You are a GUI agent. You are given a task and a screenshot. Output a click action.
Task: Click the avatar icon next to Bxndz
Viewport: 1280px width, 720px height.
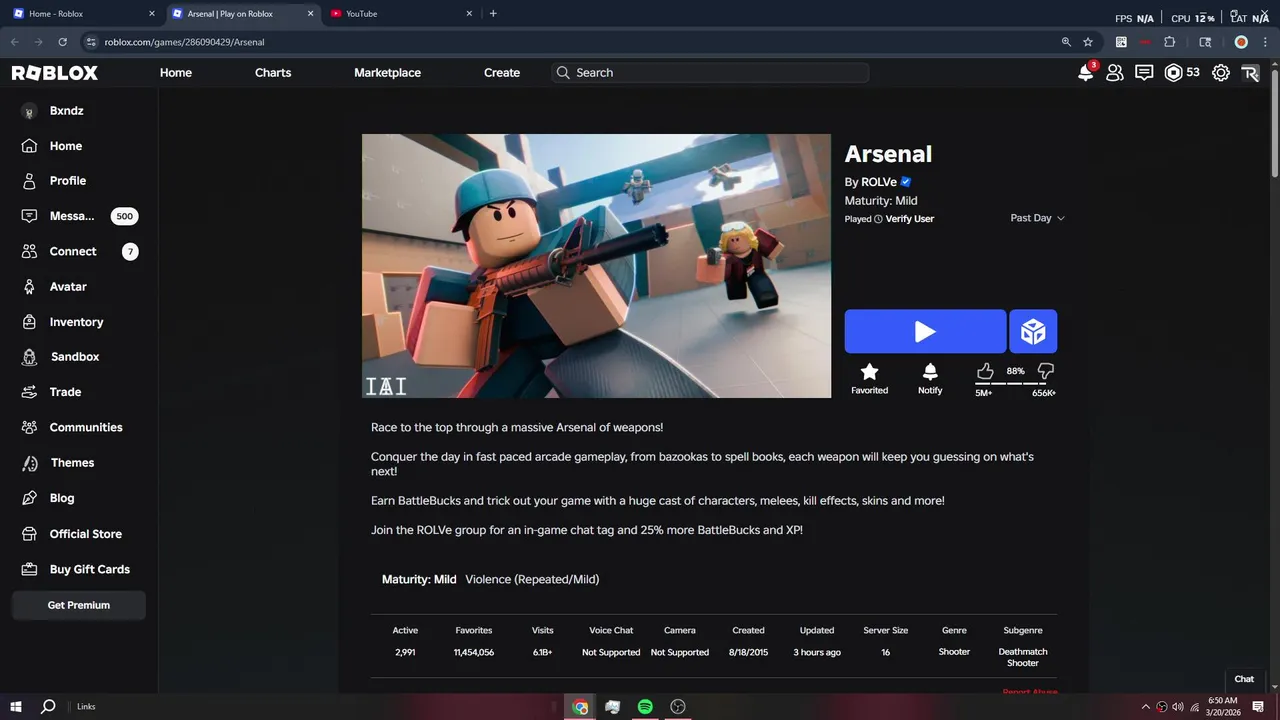(x=29, y=111)
